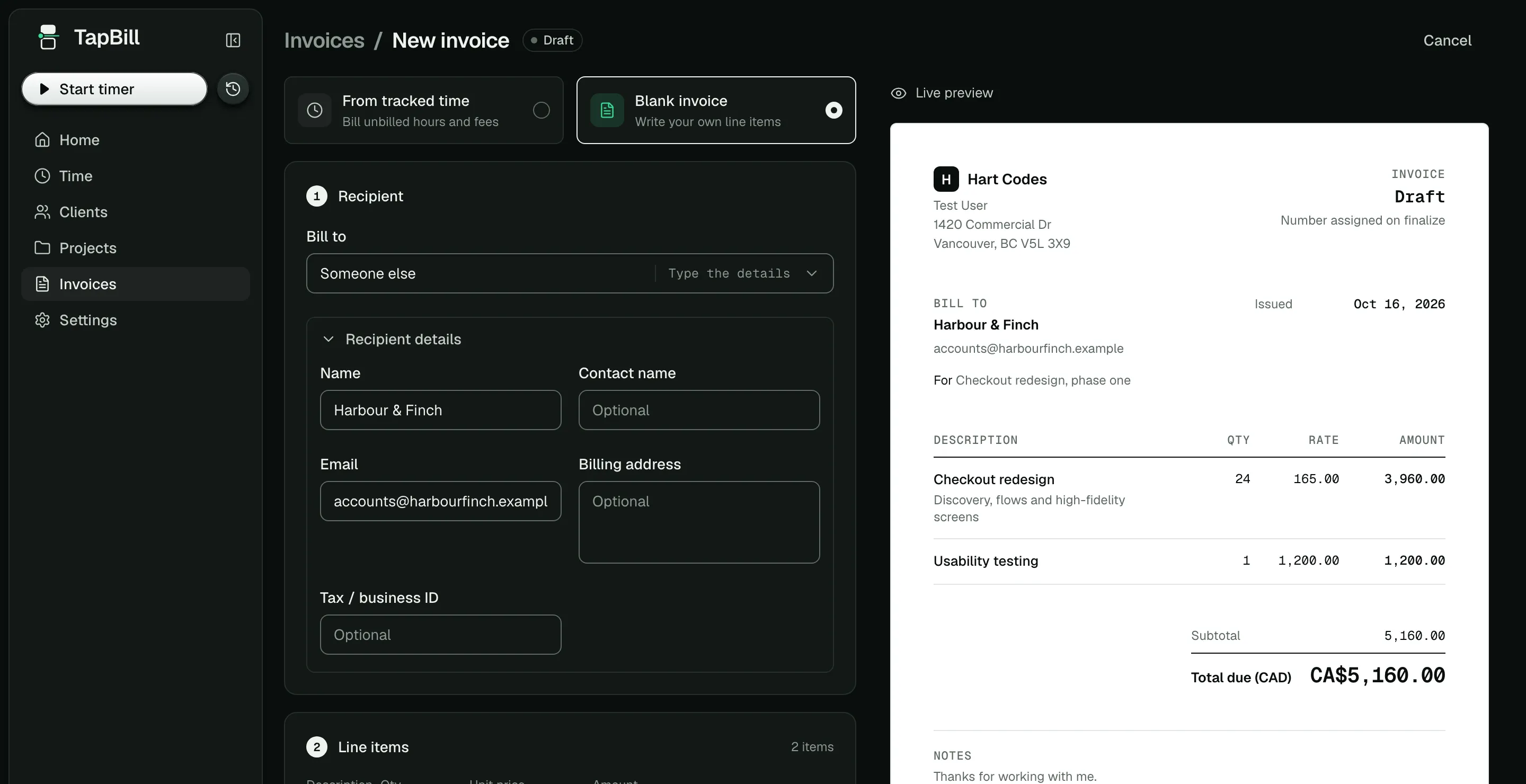Collapse the sidebar panel icon
Viewport: 1526px width, 784px height.
[x=233, y=40]
